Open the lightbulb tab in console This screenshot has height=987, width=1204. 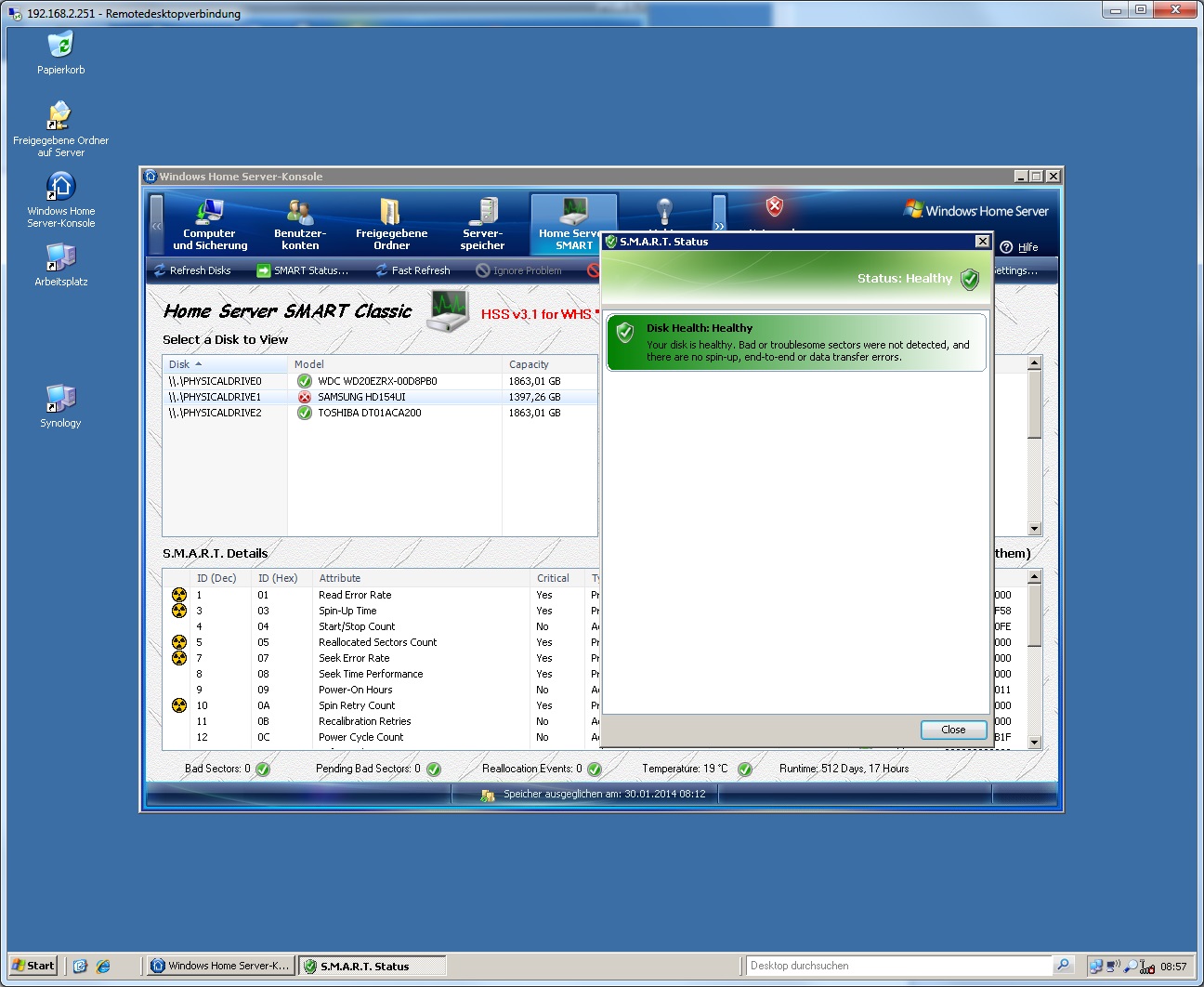[x=664, y=212]
